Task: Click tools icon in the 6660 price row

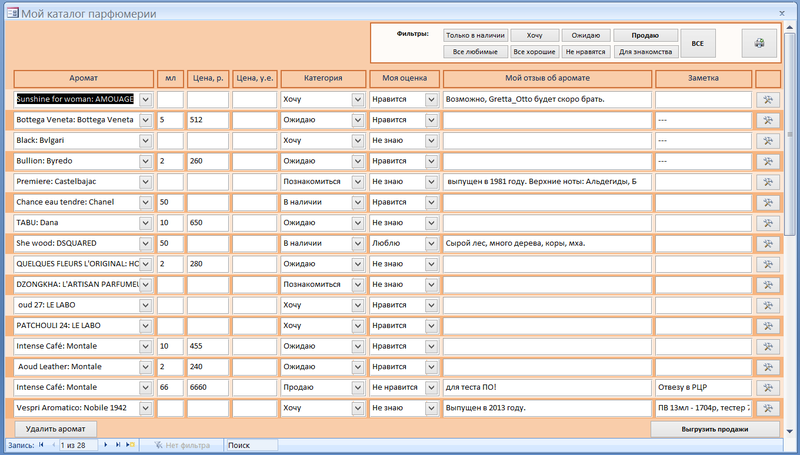Action: pos(767,388)
